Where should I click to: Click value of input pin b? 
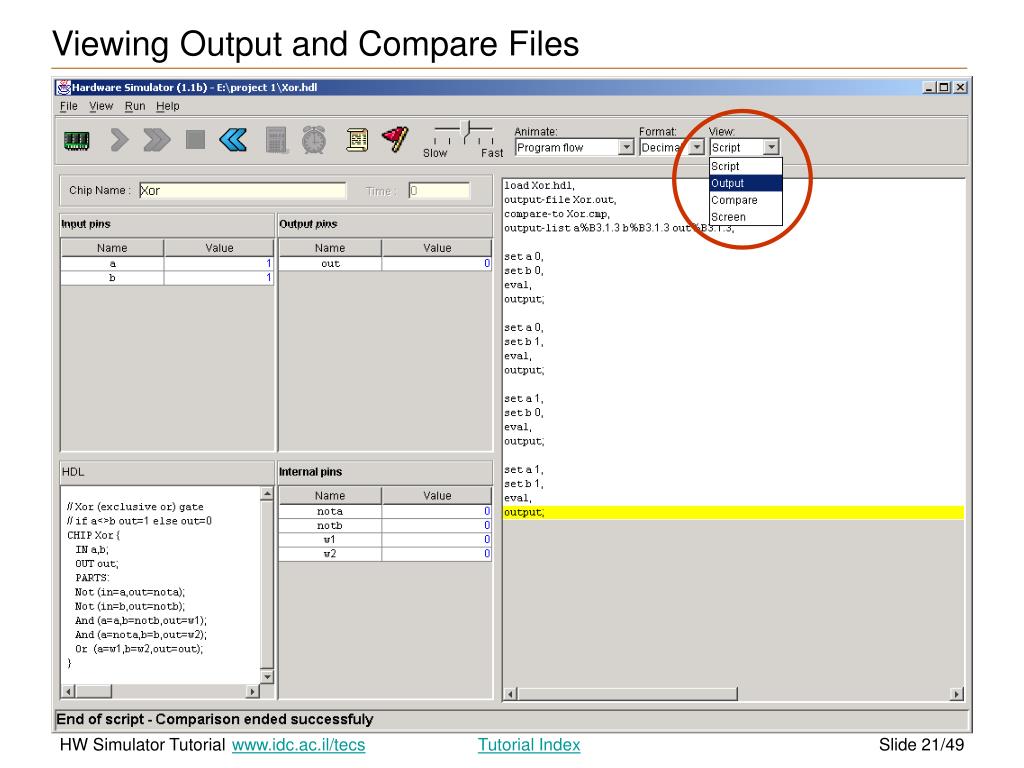click(219, 278)
